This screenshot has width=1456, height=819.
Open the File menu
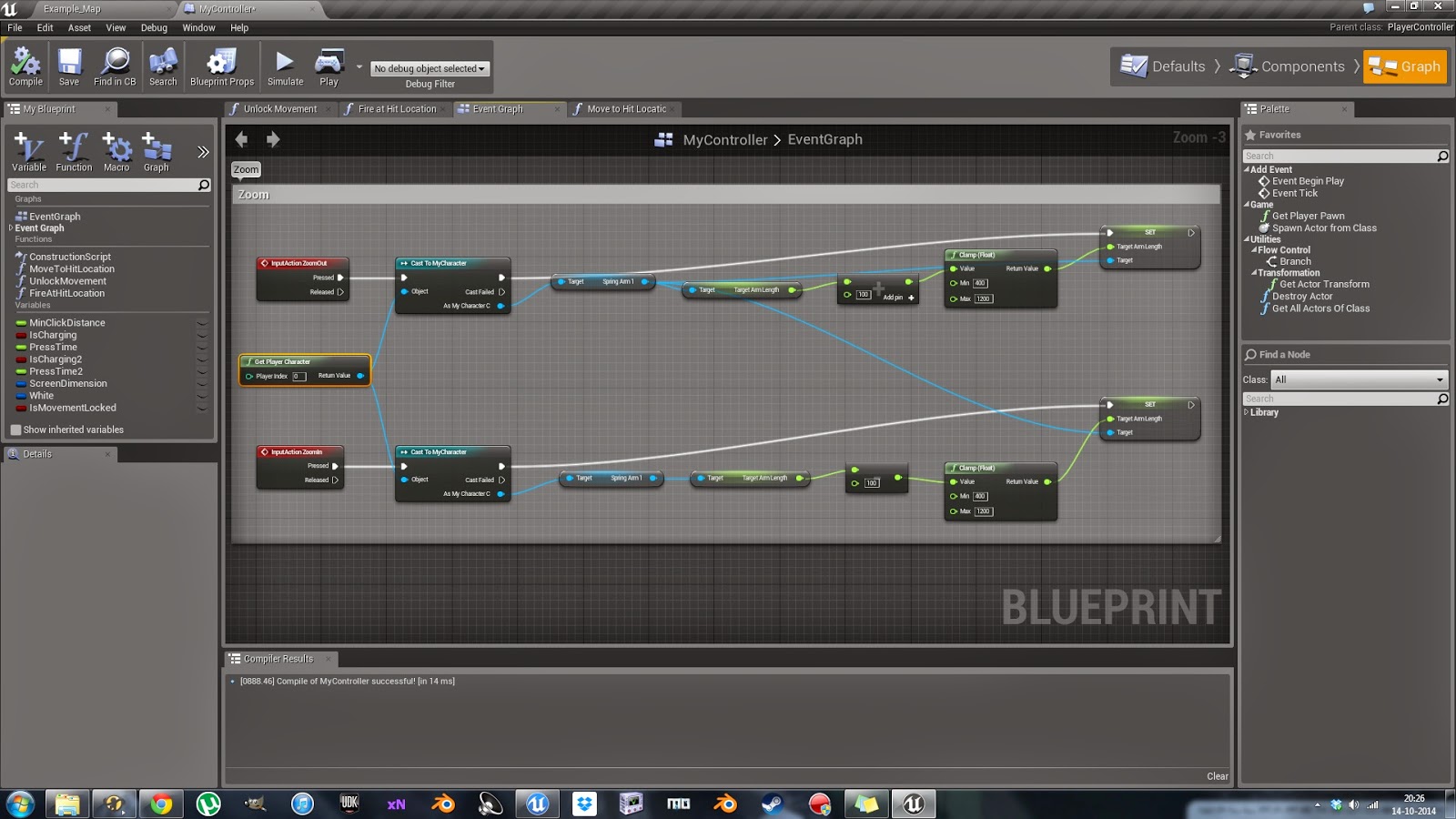(x=15, y=27)
